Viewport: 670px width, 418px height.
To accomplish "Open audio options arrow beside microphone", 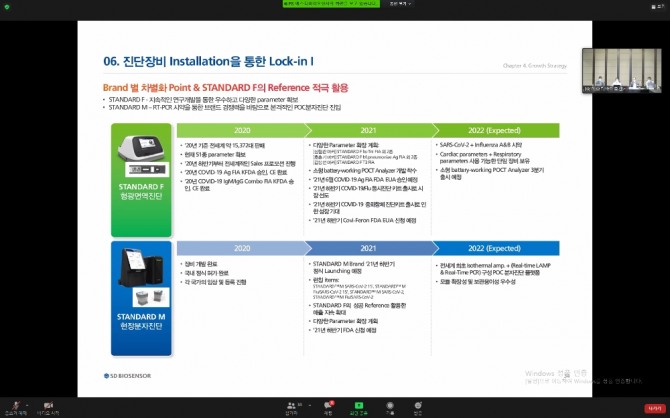I will pos(28,404).
